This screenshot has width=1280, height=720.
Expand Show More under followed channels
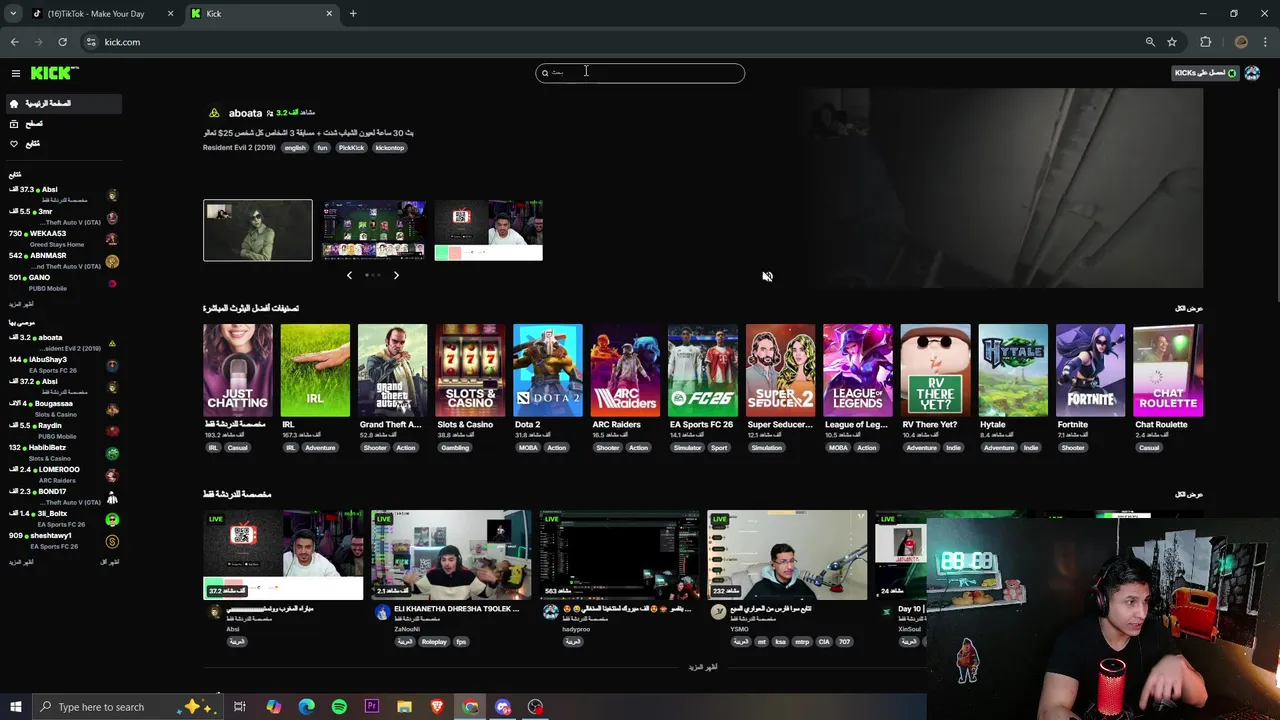point(21,304)
